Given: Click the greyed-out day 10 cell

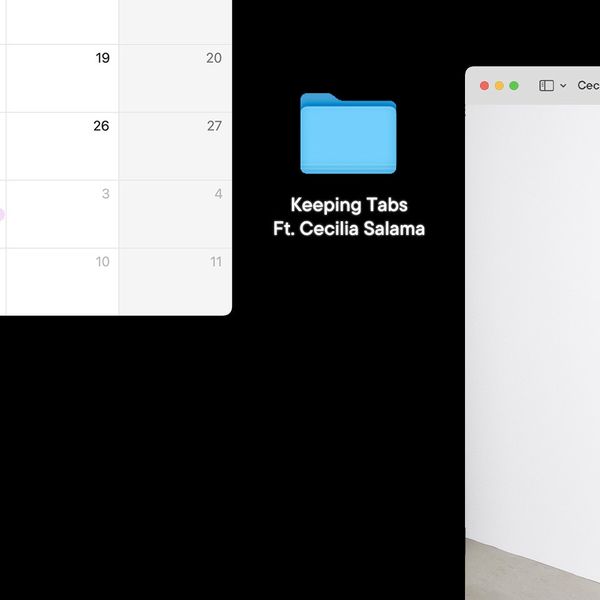Looking at the screenshot, I should pos(62,282).
